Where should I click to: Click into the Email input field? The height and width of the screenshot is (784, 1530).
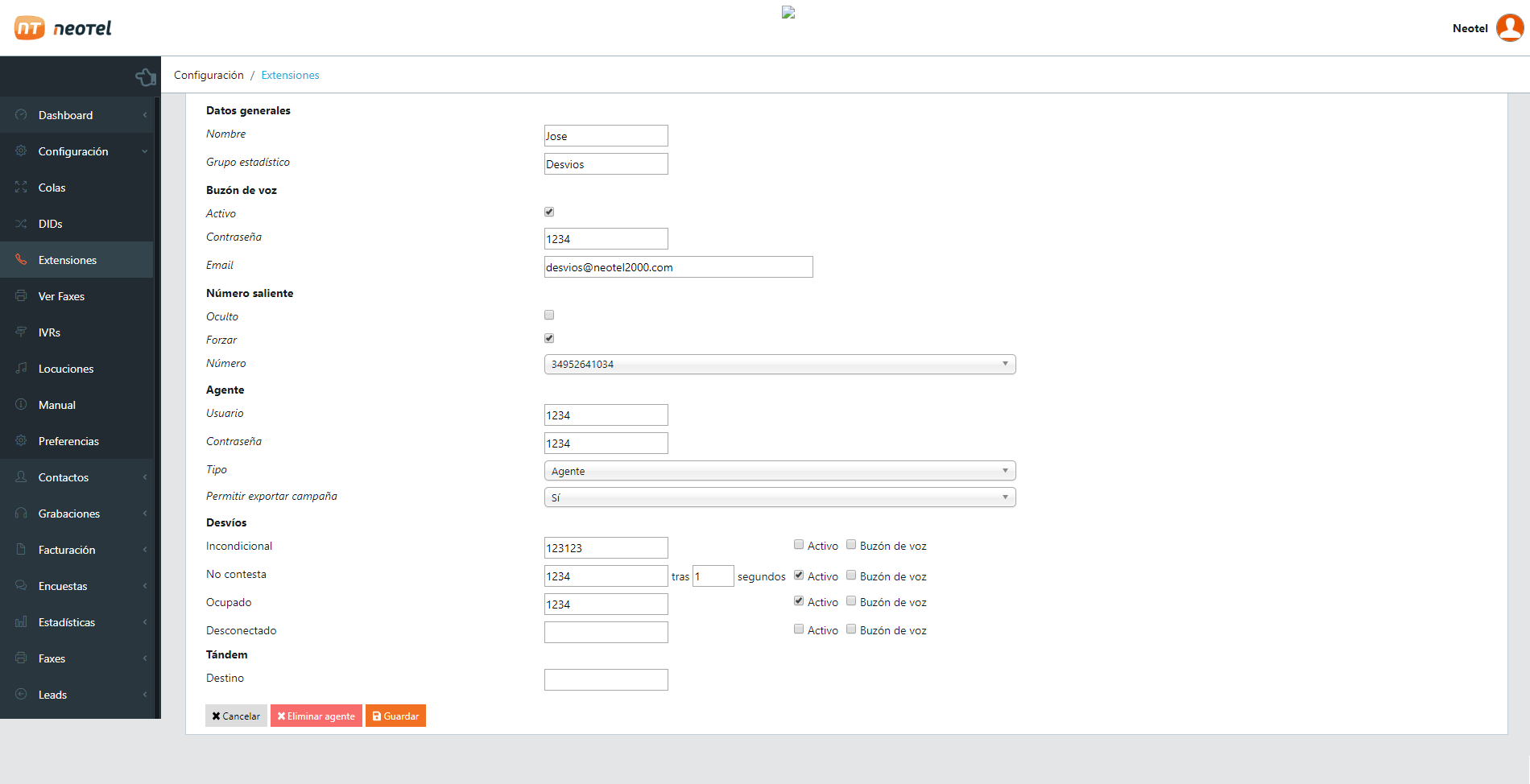click(678, 267)
